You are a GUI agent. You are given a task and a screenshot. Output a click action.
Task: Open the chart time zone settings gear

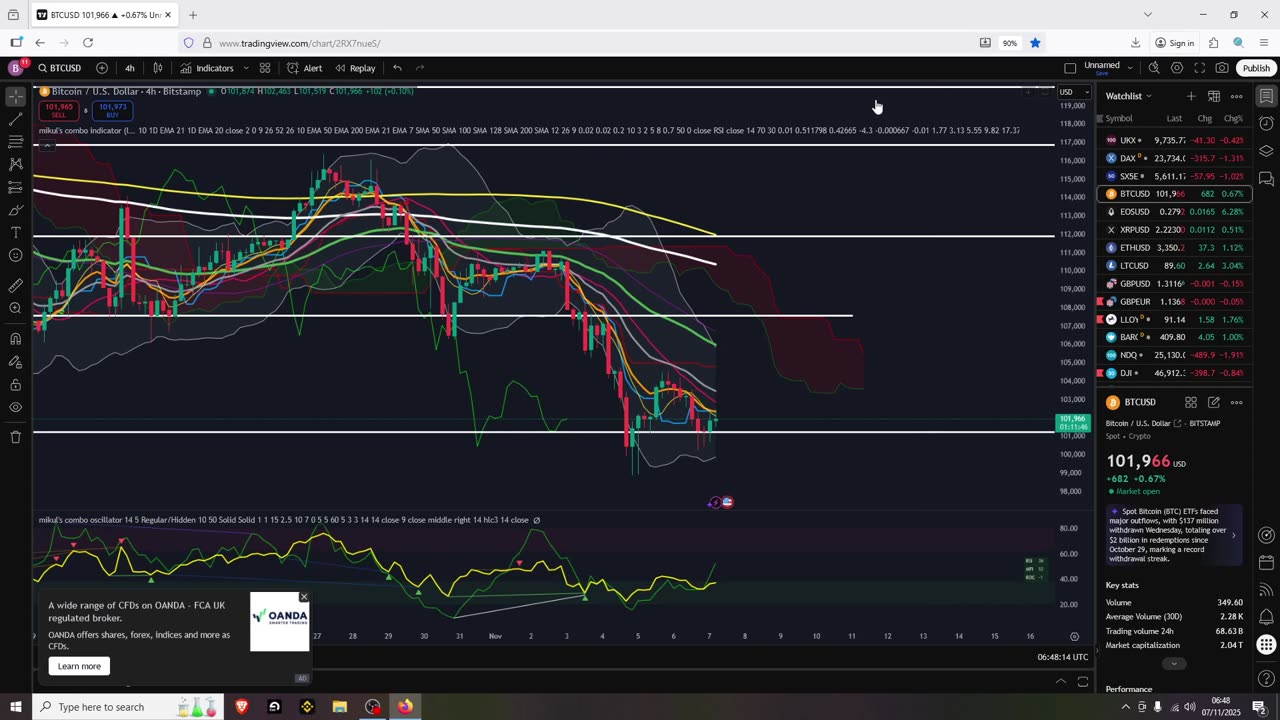[1075, 636]
